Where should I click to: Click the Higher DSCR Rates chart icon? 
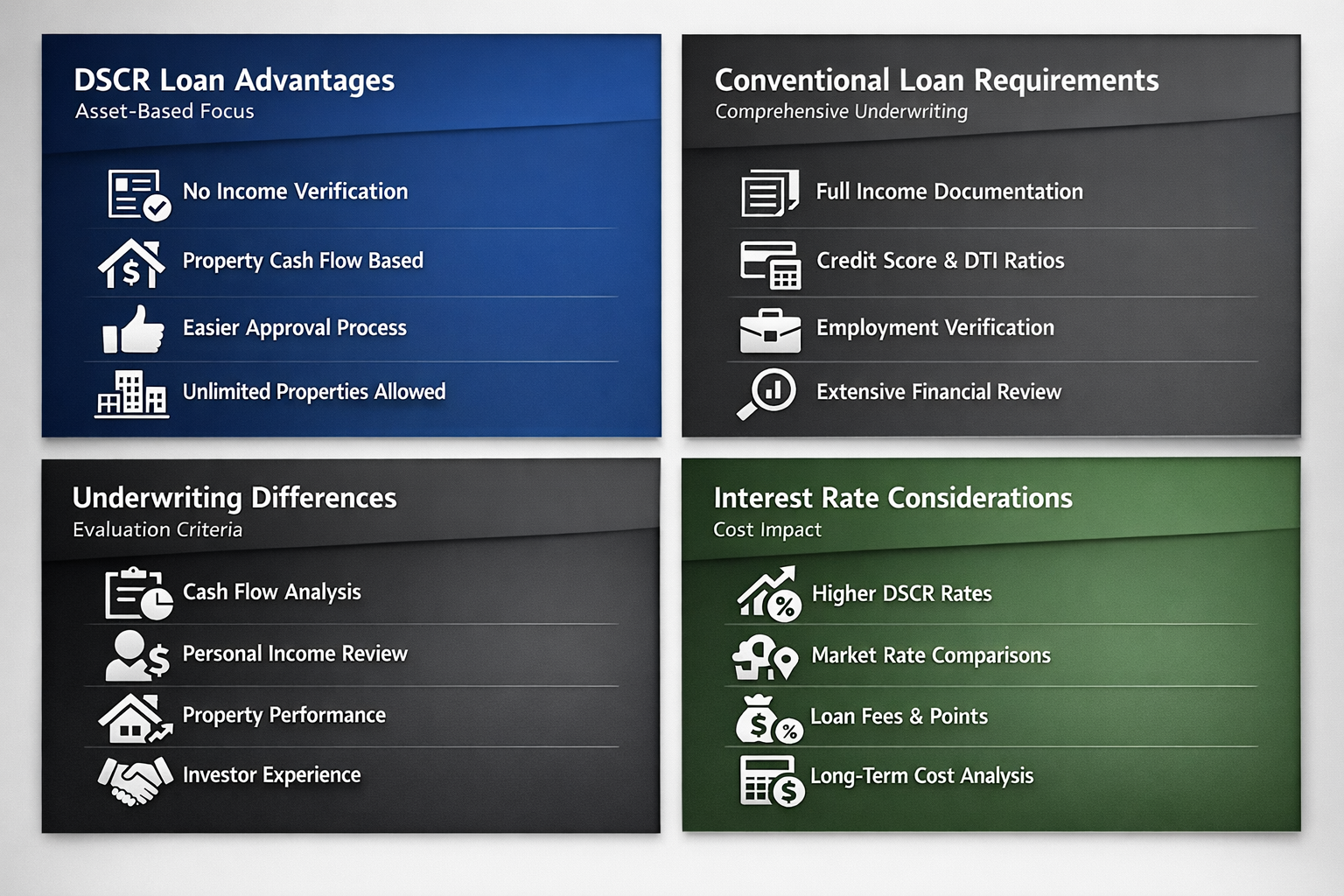pyautogui.click(x=766, y=593)
